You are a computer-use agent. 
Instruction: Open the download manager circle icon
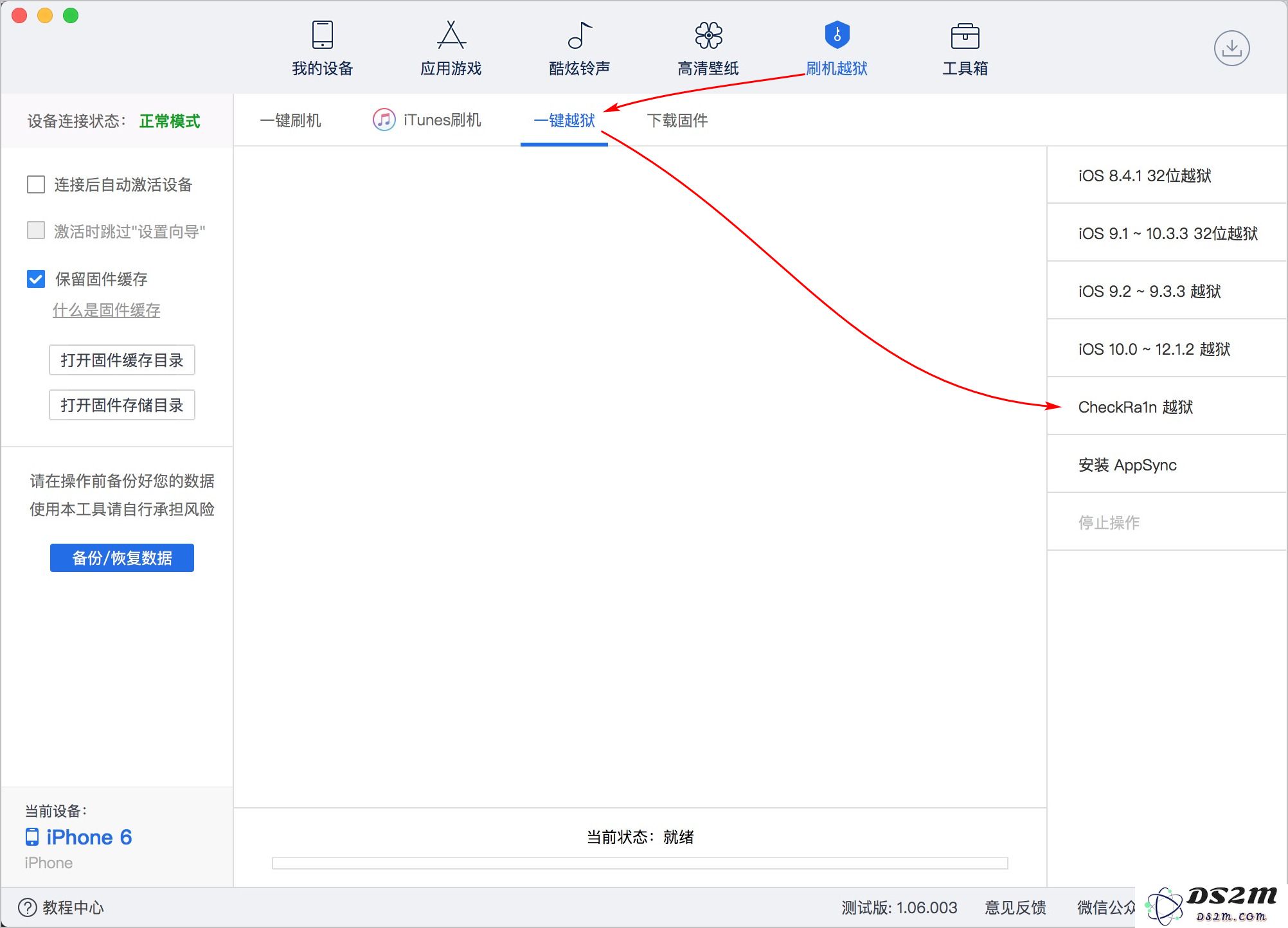(x=1231, y=48)
